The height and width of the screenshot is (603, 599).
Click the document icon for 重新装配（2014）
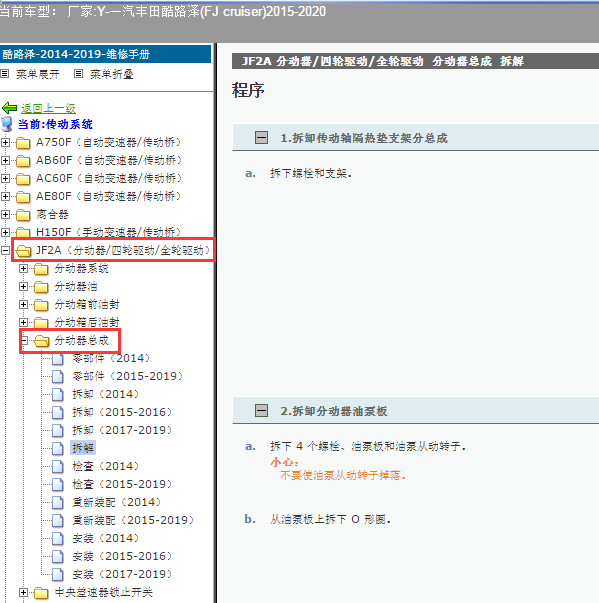click(58, 502)
